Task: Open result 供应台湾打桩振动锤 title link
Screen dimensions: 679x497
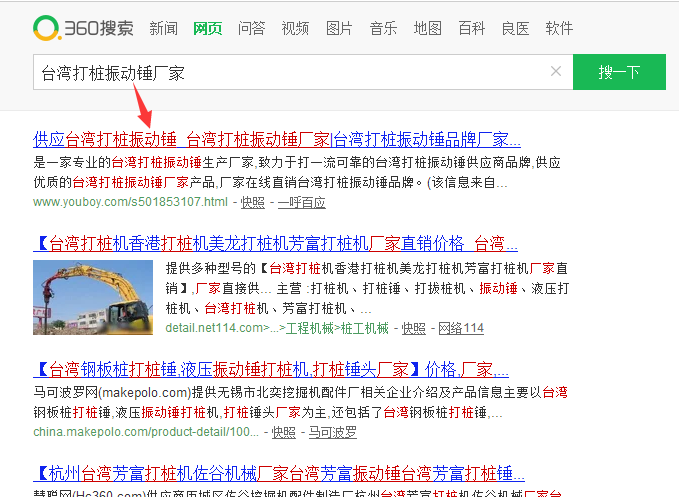Action: click(x=277, y=139)
